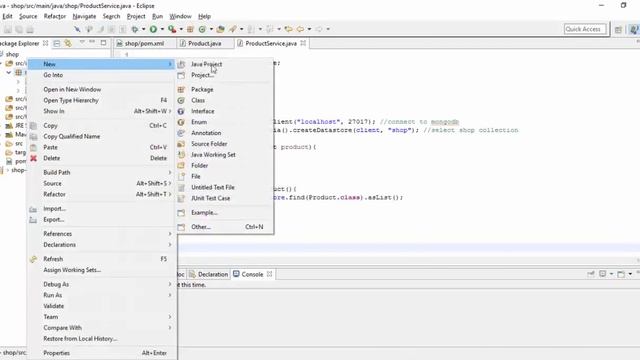This screenshot has width=640, height=360.
Task: Switch to the Declaration view tab
Action: pos(209,274)
